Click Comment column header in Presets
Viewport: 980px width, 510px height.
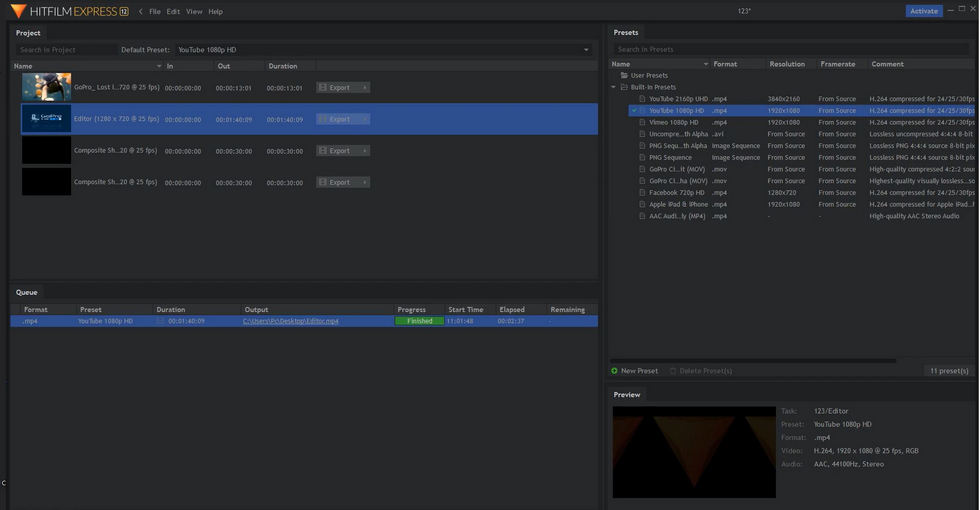point(888,64)
